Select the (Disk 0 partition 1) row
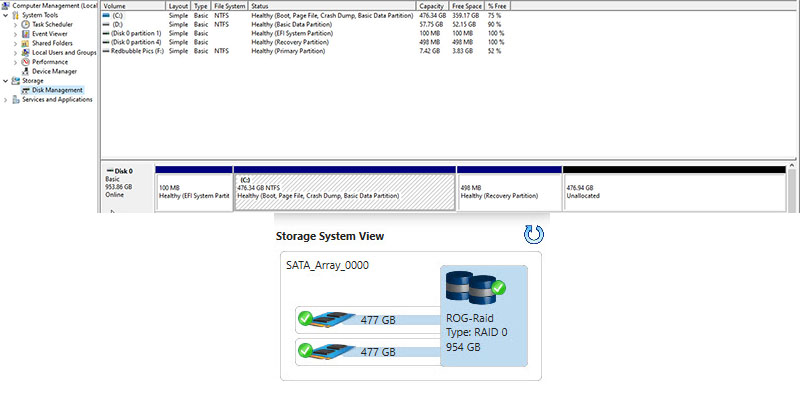This screenshot has width=800, height=395. tap(306, 33)
